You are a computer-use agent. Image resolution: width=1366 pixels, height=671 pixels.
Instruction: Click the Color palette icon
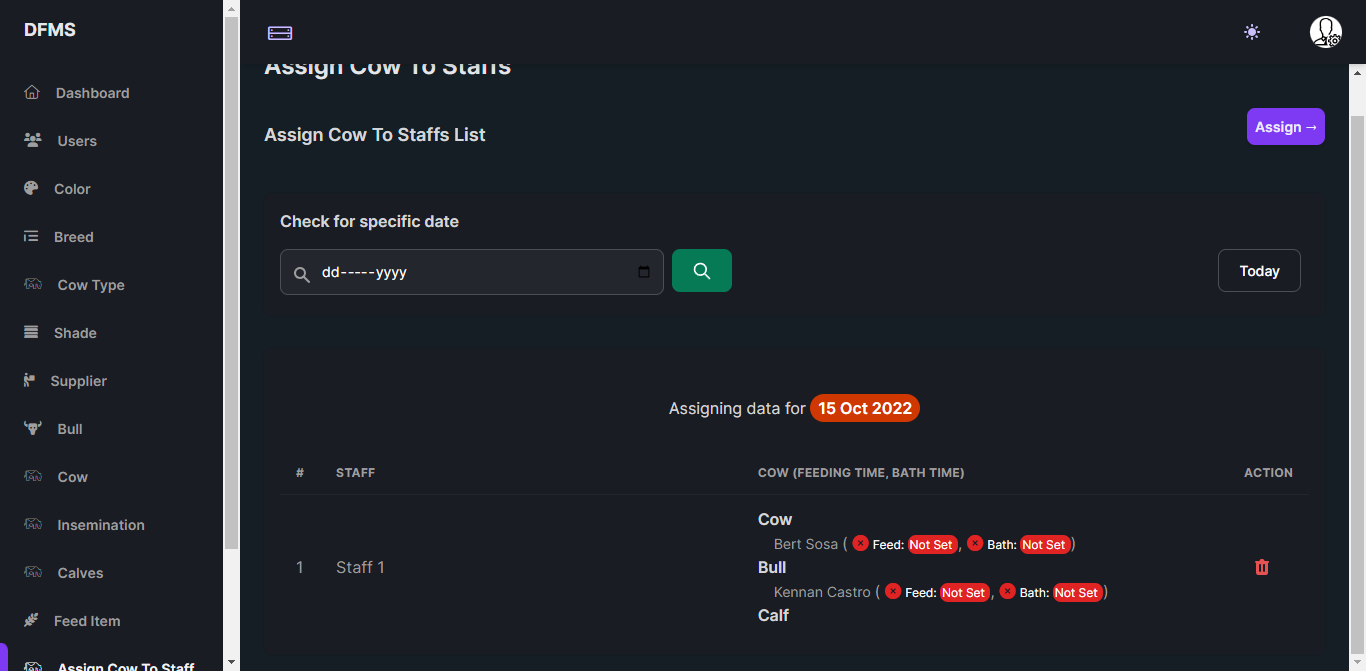click(32, 189)
